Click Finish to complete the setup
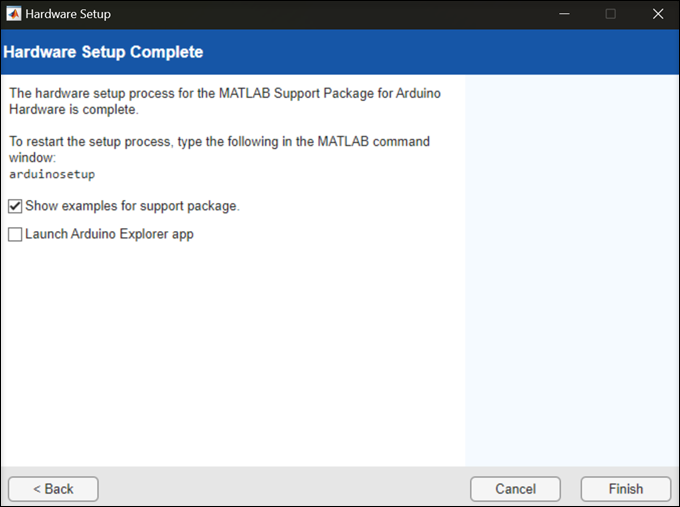 626,489
